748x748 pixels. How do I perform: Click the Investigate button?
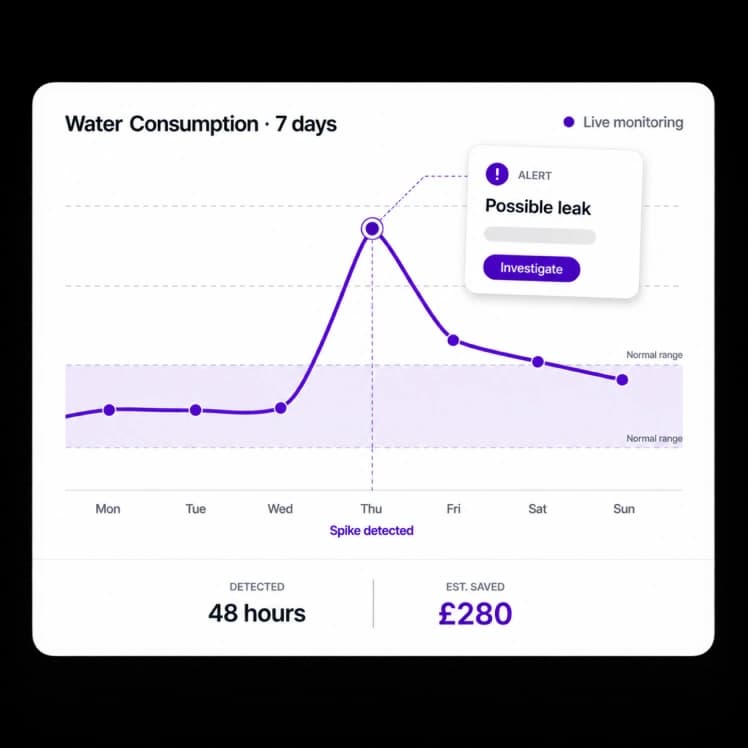[x=531, y=268]
